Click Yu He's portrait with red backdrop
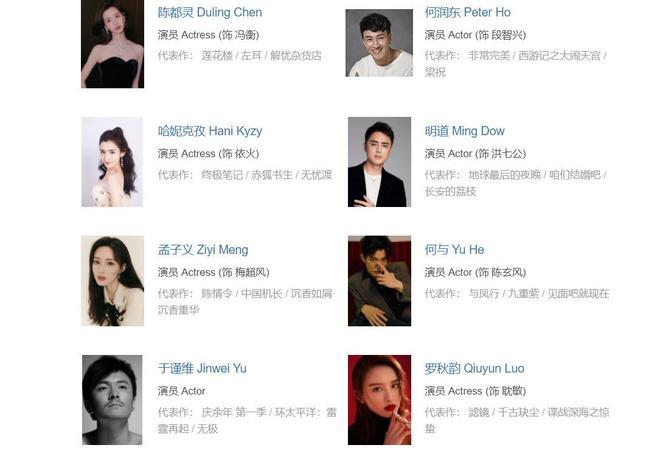660x470 pixels. [x=379, y=281]
